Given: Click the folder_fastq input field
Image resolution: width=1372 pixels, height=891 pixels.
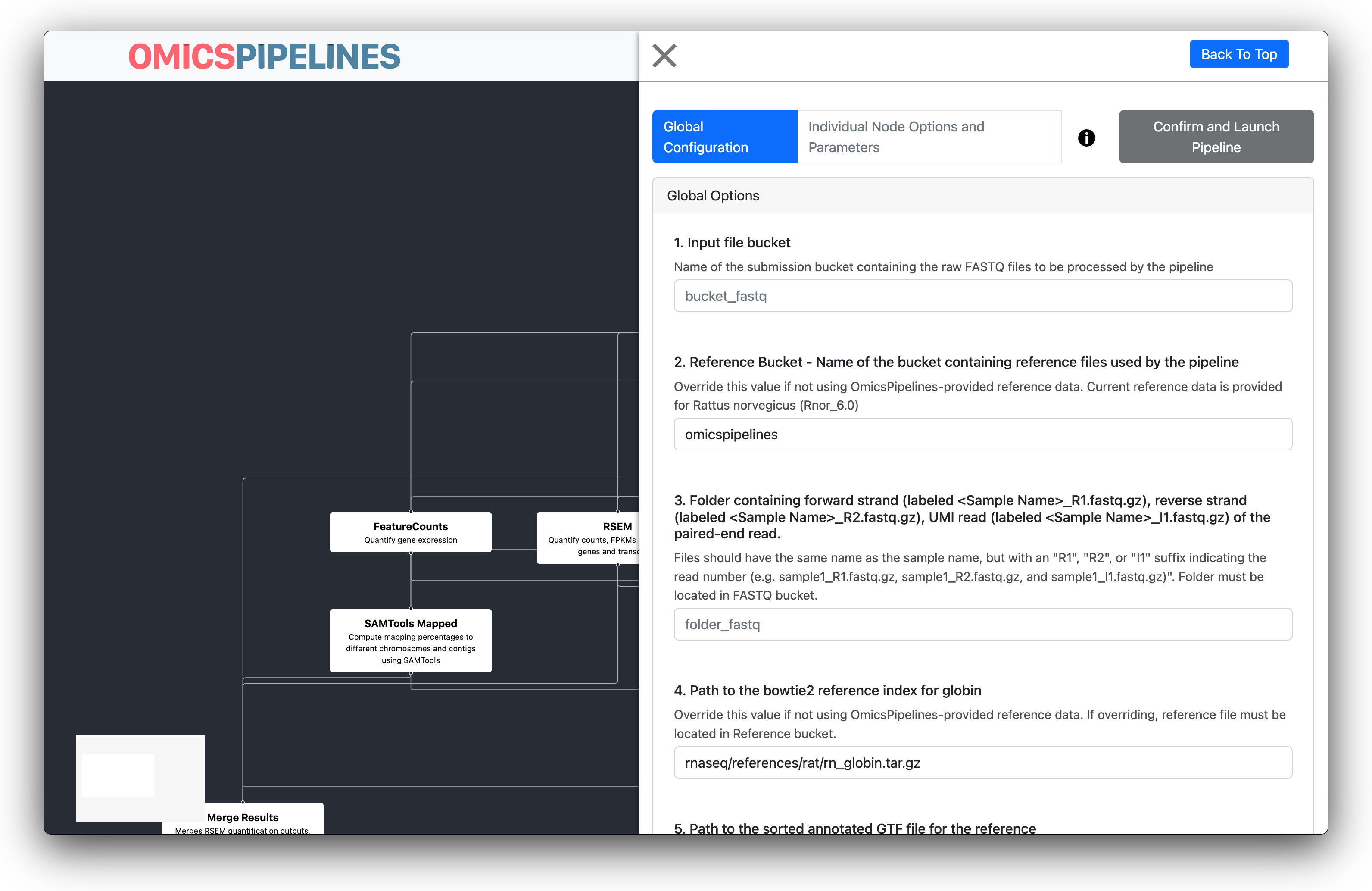Looking at the screenshot, I should coord(982,625).
